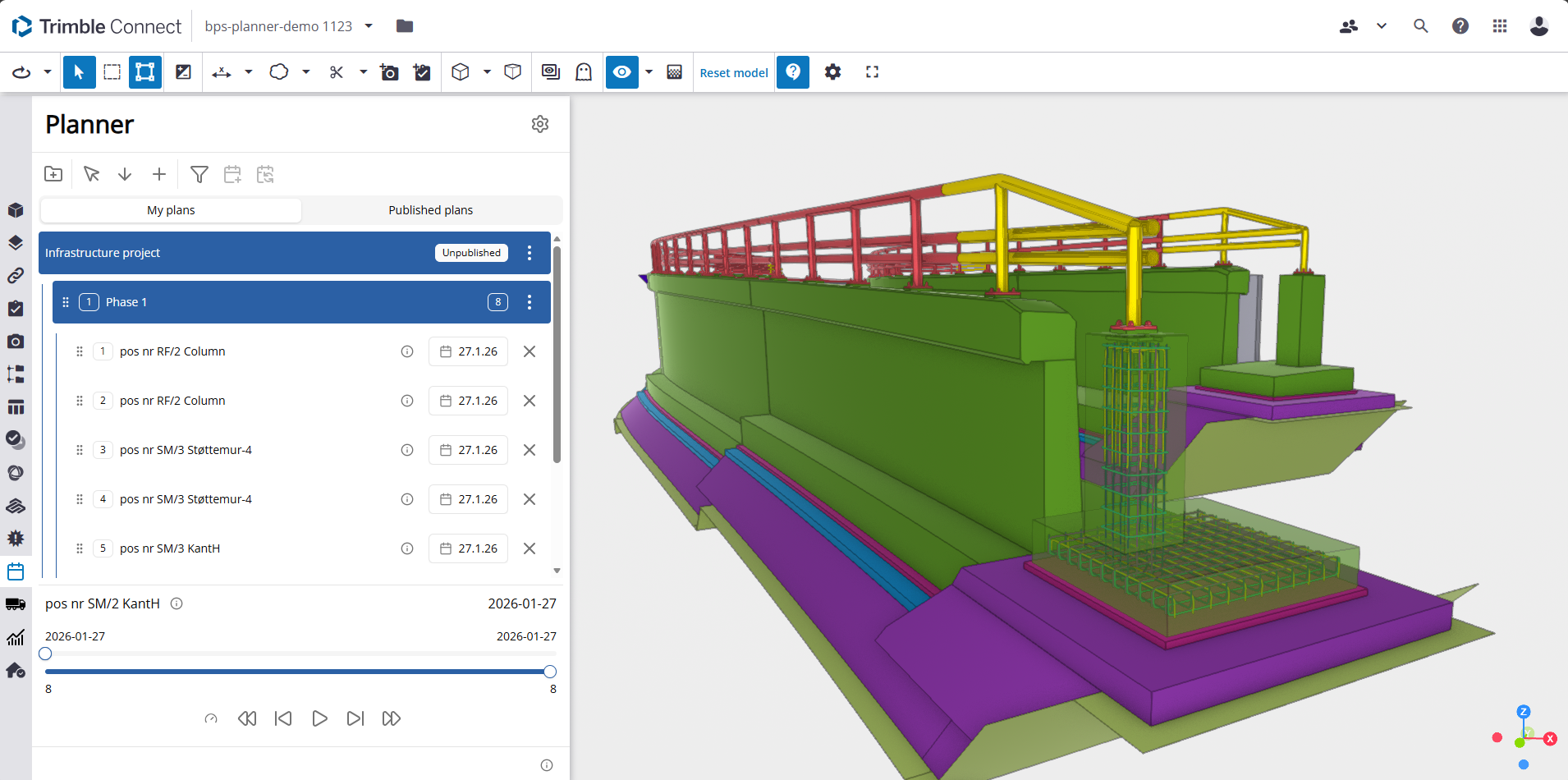Click Reset model
Image resolution: width=1568 pixels, height=780 pixels.
tap(734, 72)
